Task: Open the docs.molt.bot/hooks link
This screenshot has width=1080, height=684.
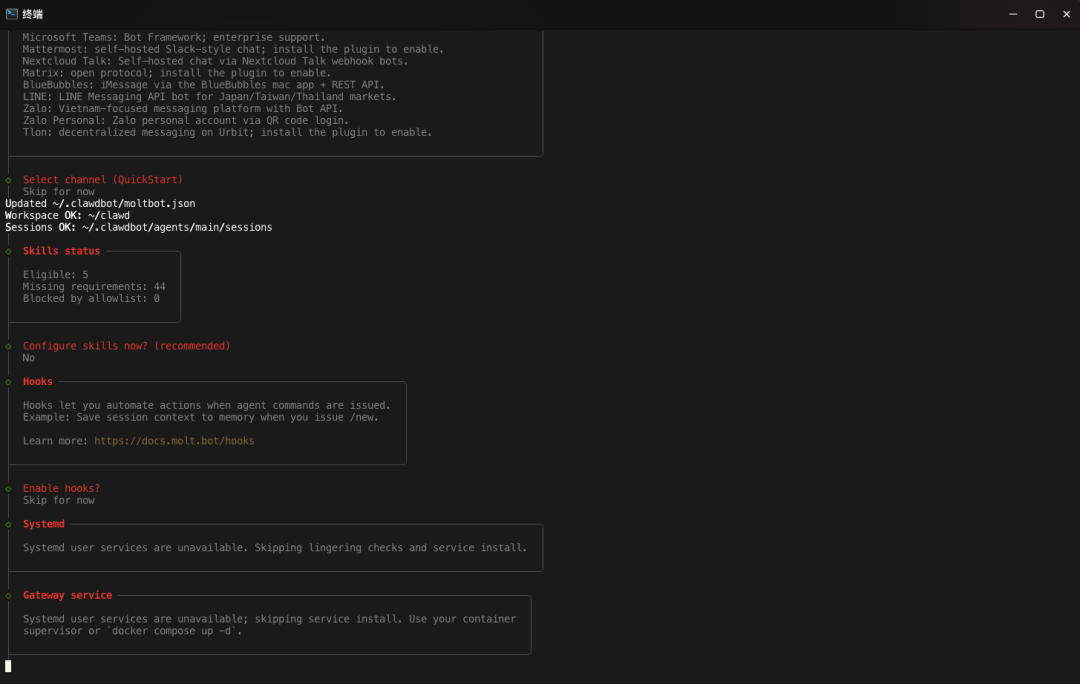Action: (174, 441)
